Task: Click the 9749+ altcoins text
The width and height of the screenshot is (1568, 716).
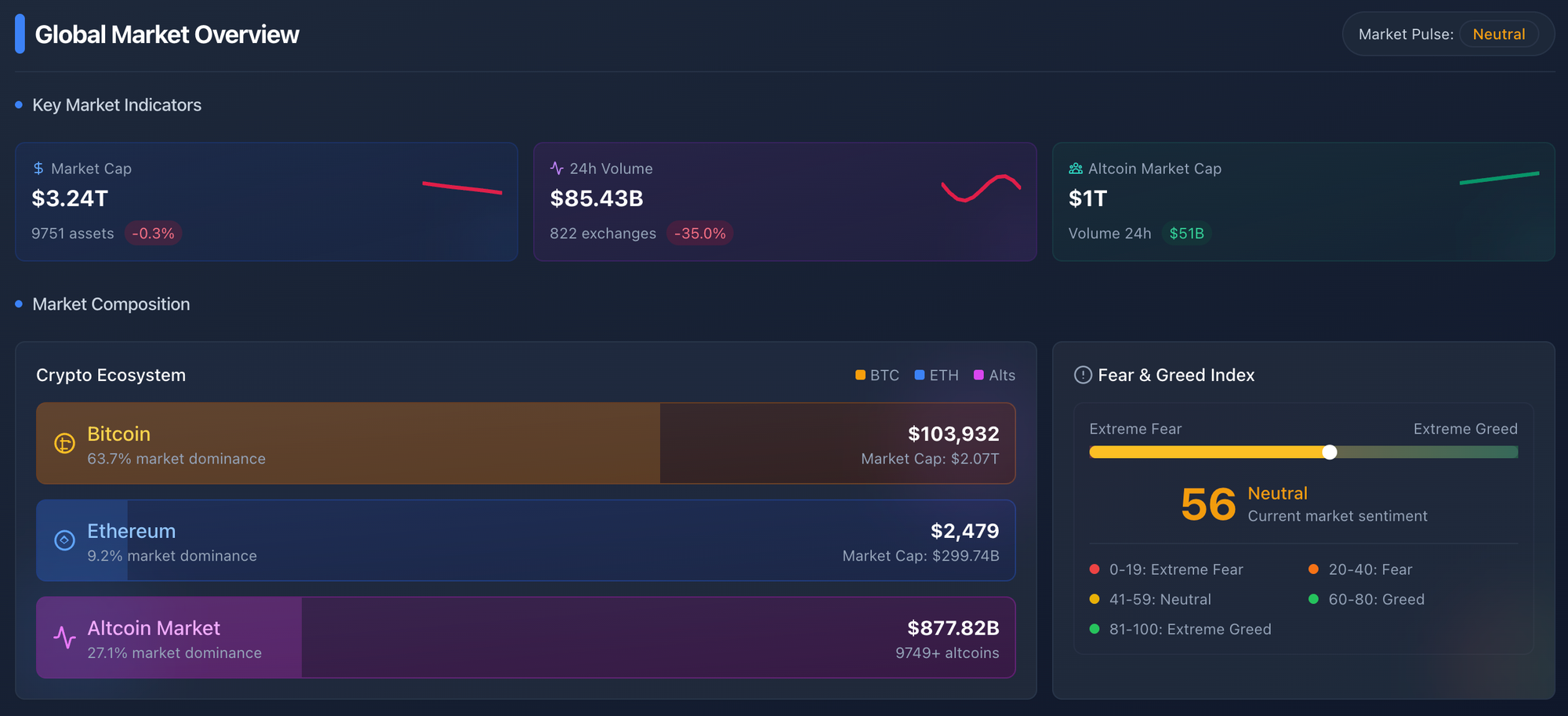Action: click(x=947, y=653)
